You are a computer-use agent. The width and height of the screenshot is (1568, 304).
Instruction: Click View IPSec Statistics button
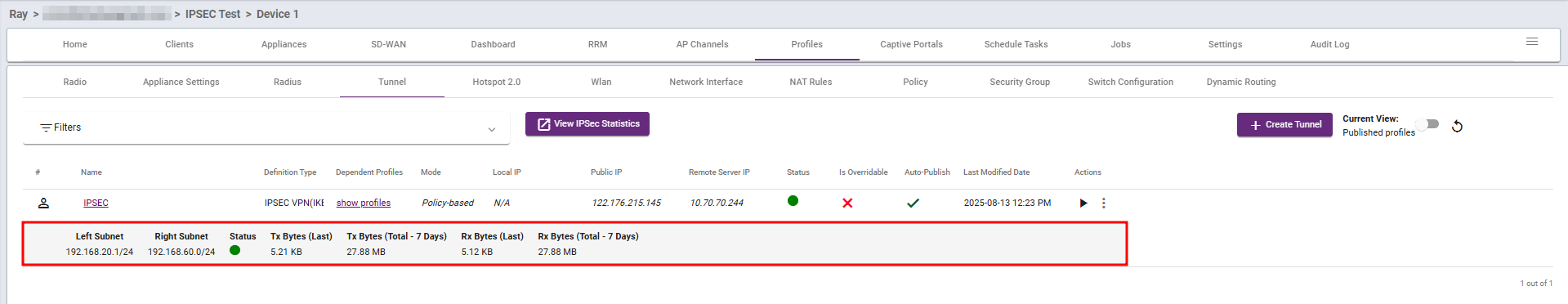tap(587, 124)
